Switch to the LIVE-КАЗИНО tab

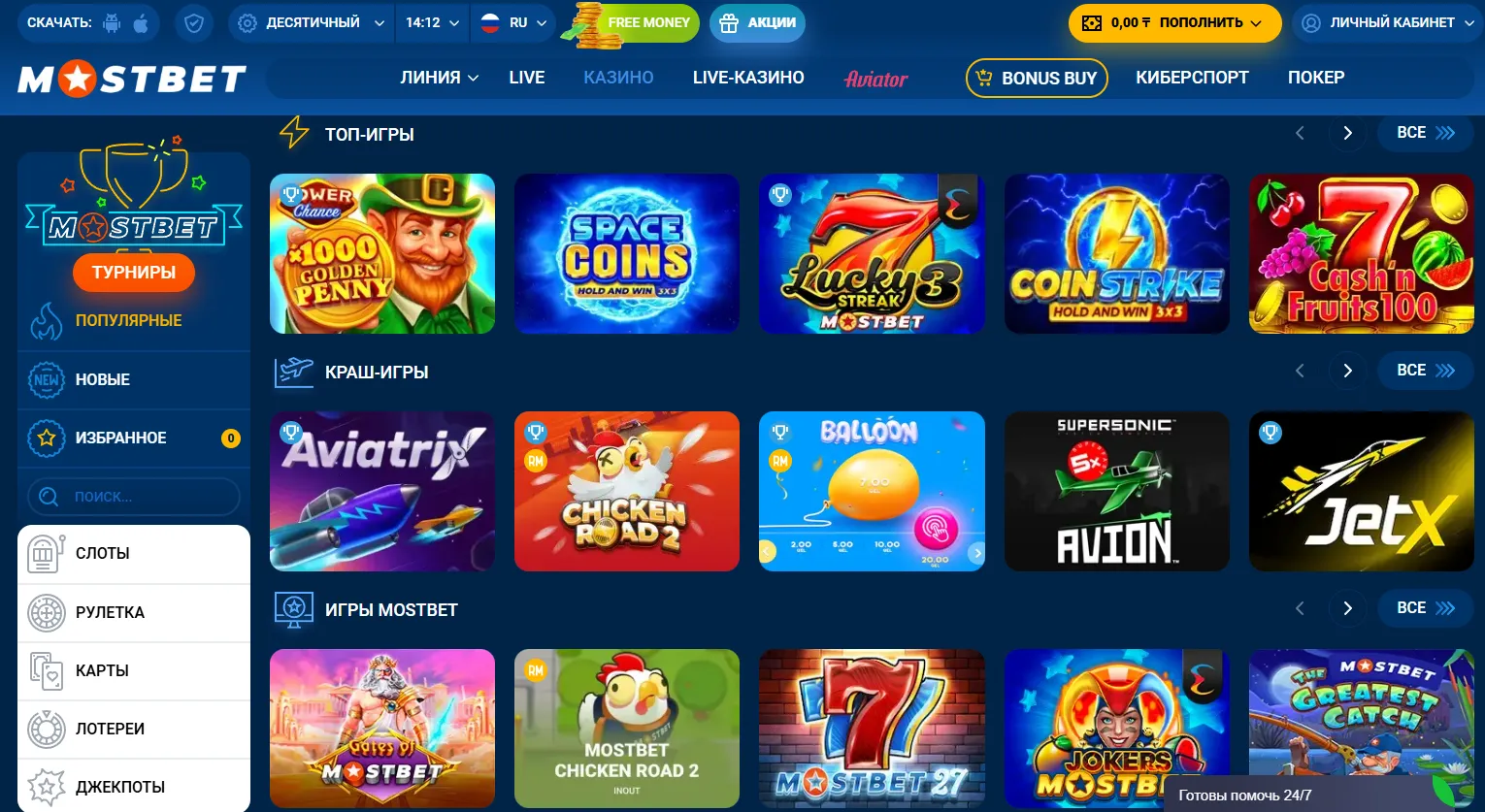[748, 78]
